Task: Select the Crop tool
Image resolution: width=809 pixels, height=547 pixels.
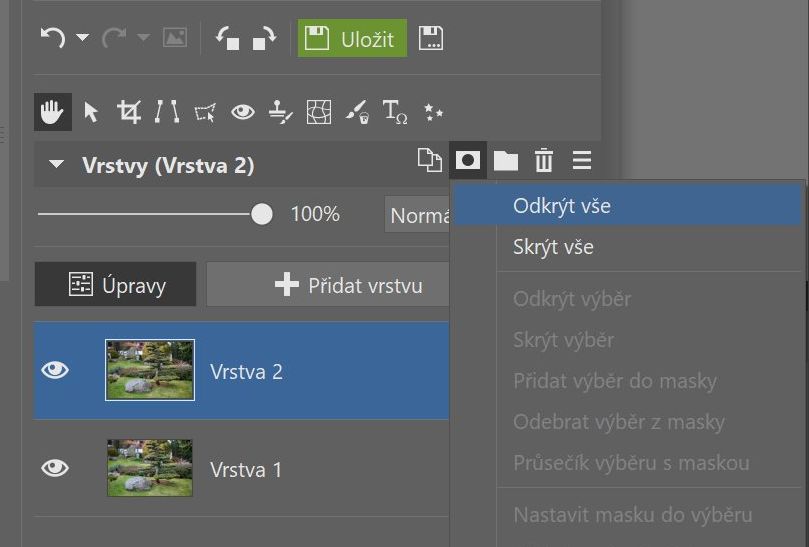Action: 129,112
